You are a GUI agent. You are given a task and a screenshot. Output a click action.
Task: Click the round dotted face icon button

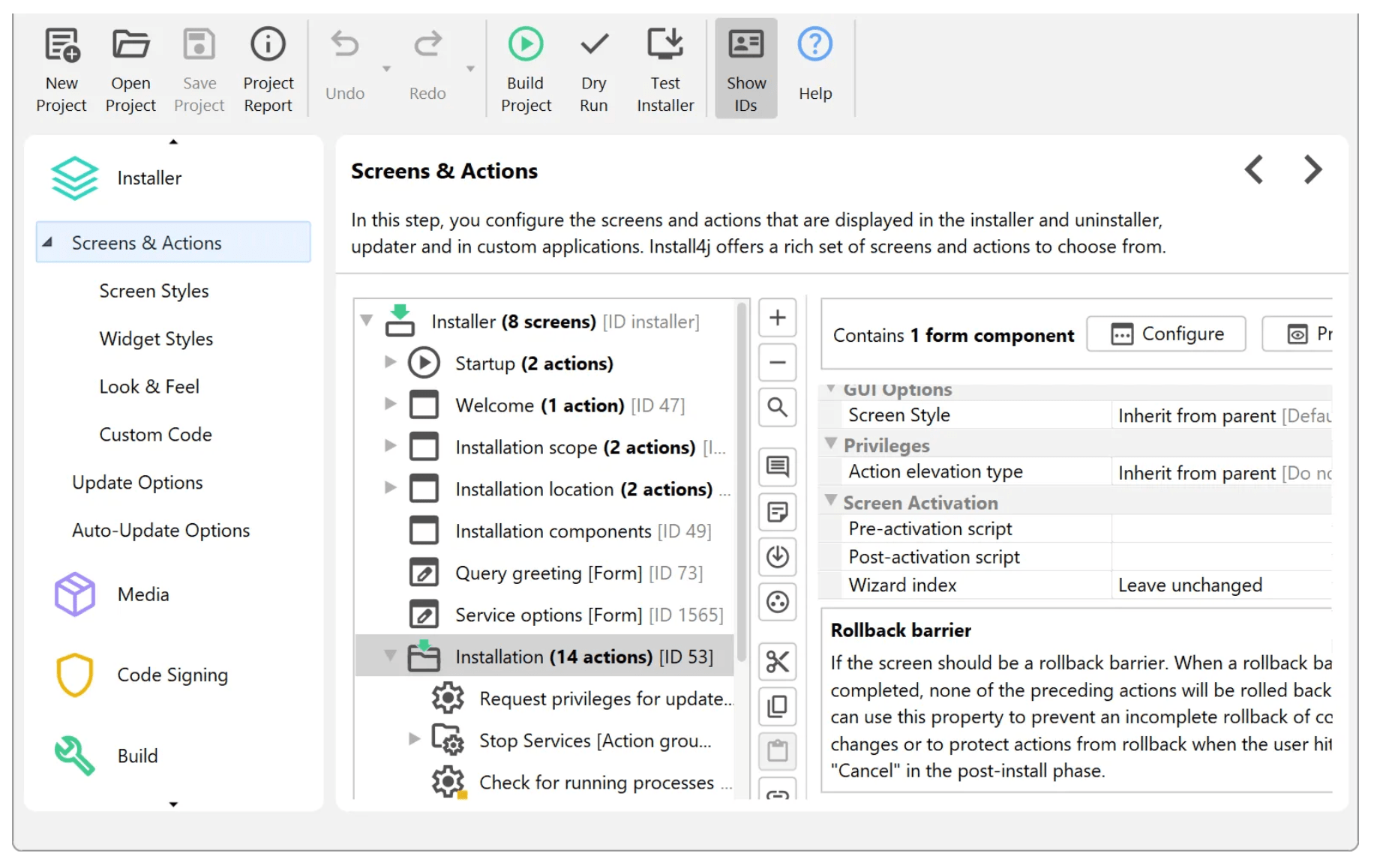(x=778, y=602)
